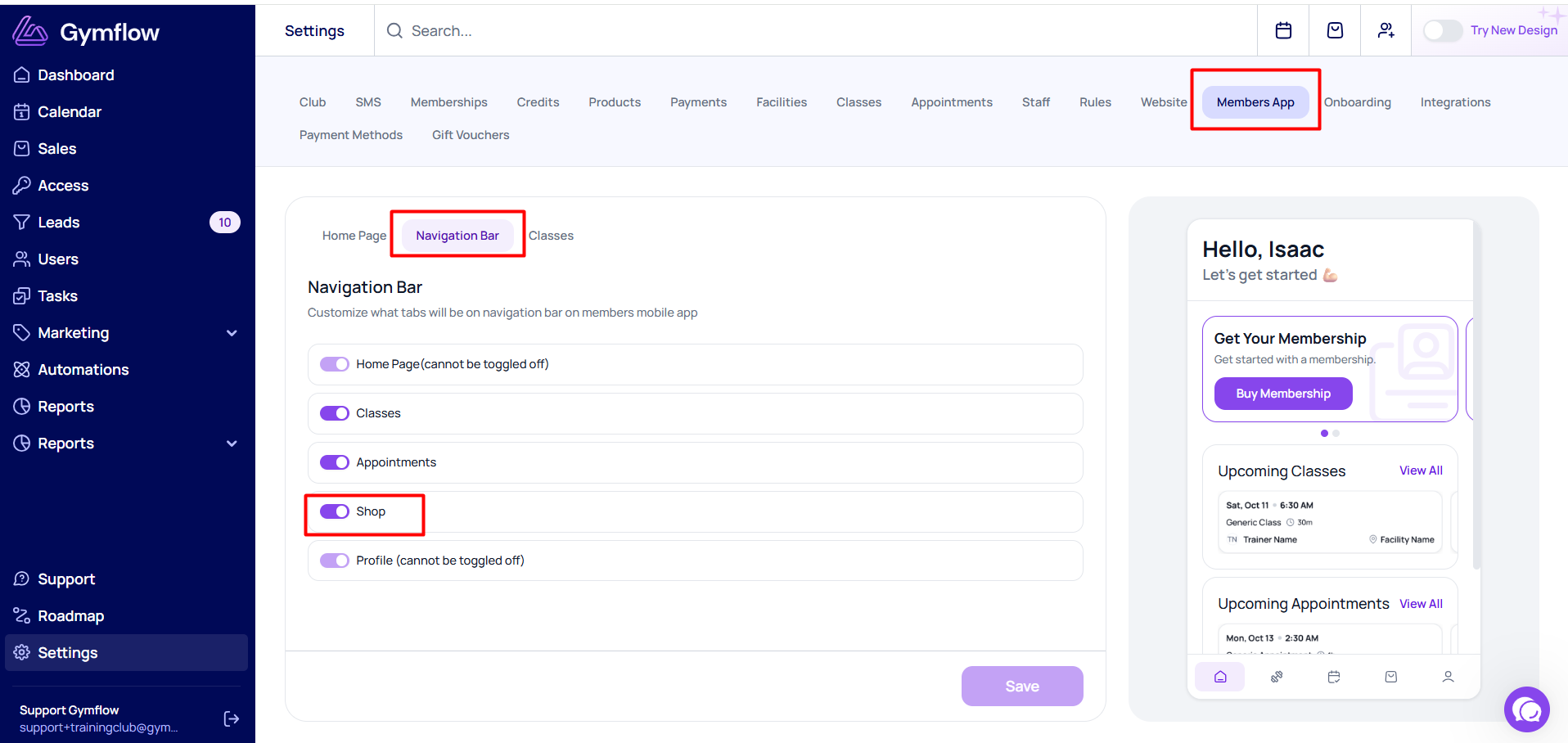The width and height of the screenshot is (1568, 743).
Task: Go to the Credits settings tab
Action: (538, 102)
